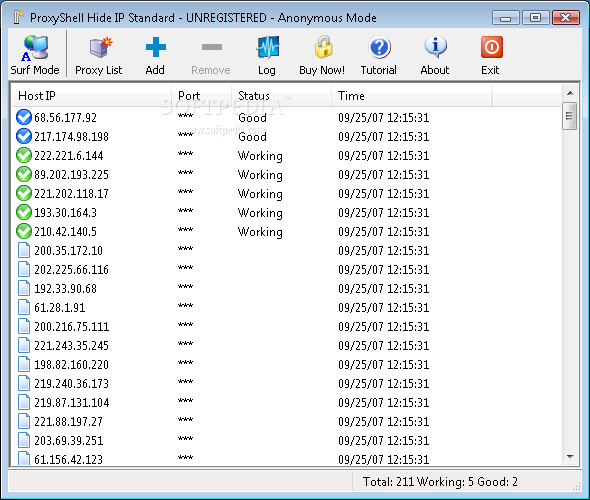The height and width of the screenshot is (500, 590).
Task: Close the ProxyShell window
Action: (x=565, y=17)
